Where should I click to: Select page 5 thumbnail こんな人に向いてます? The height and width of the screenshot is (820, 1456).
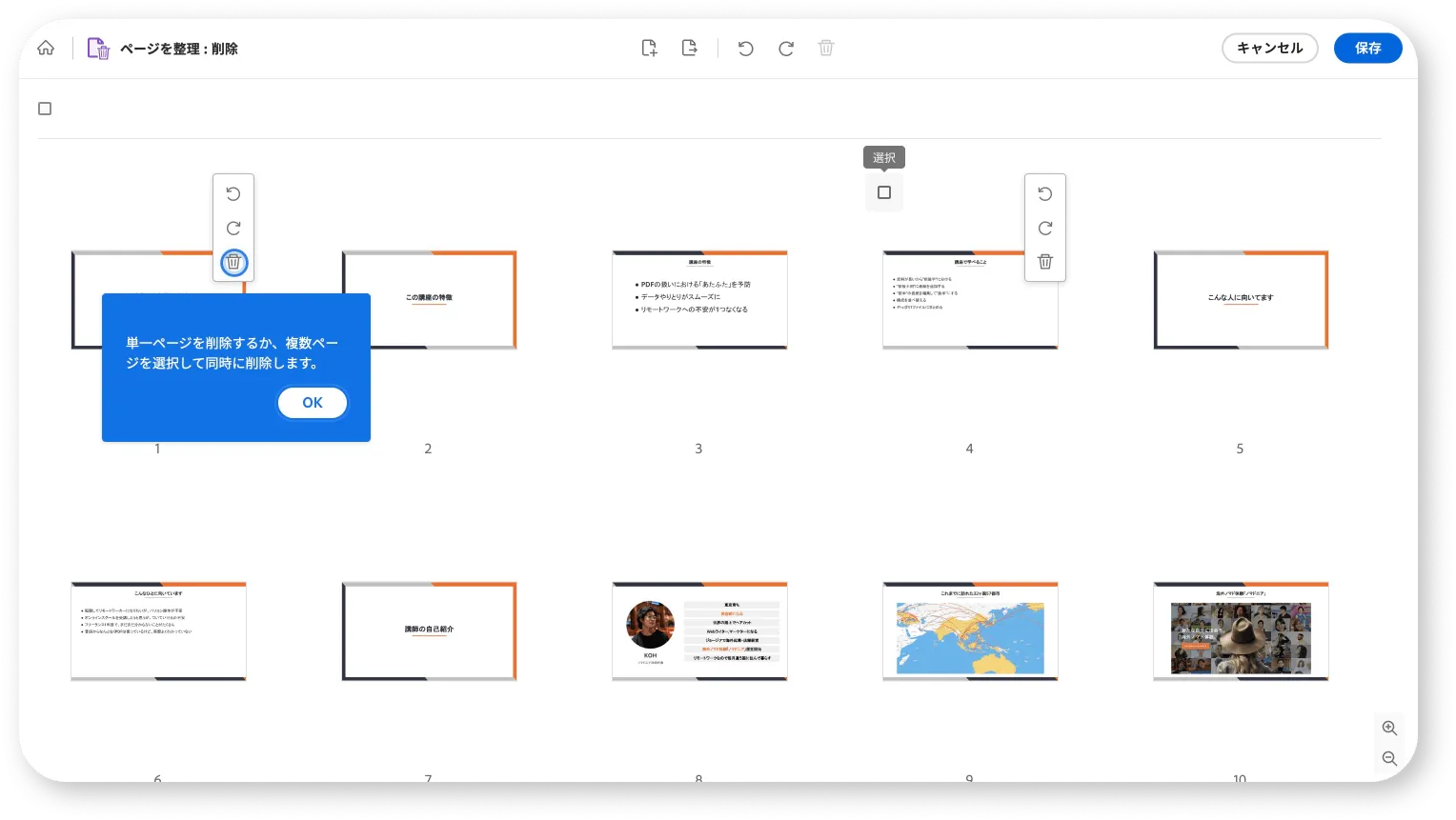pos(1241,300)
